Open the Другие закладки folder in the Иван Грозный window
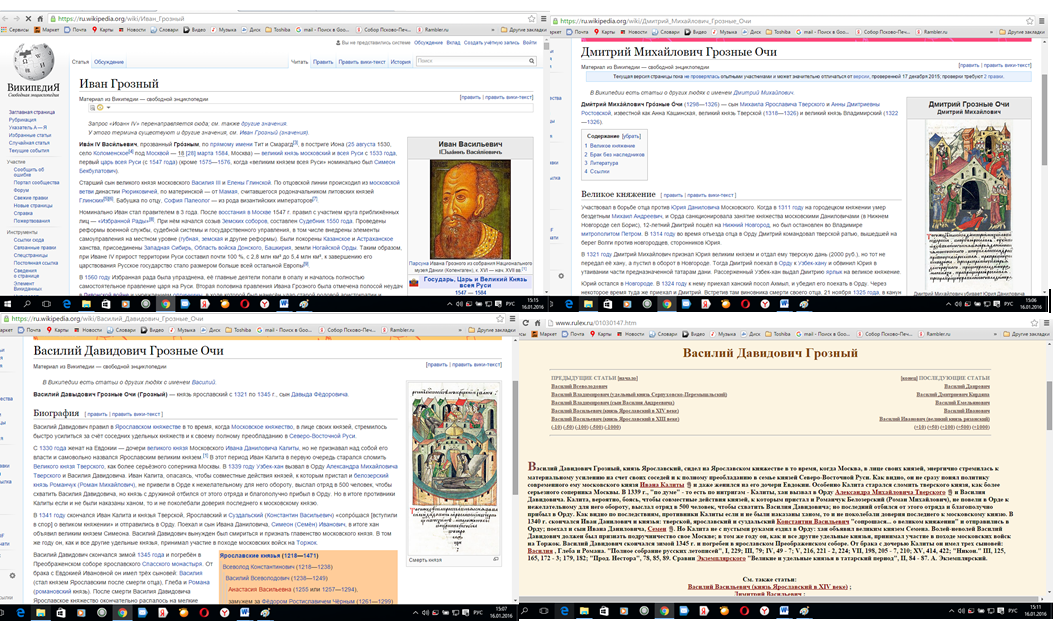1057x621 pixels. click(522, 30)
